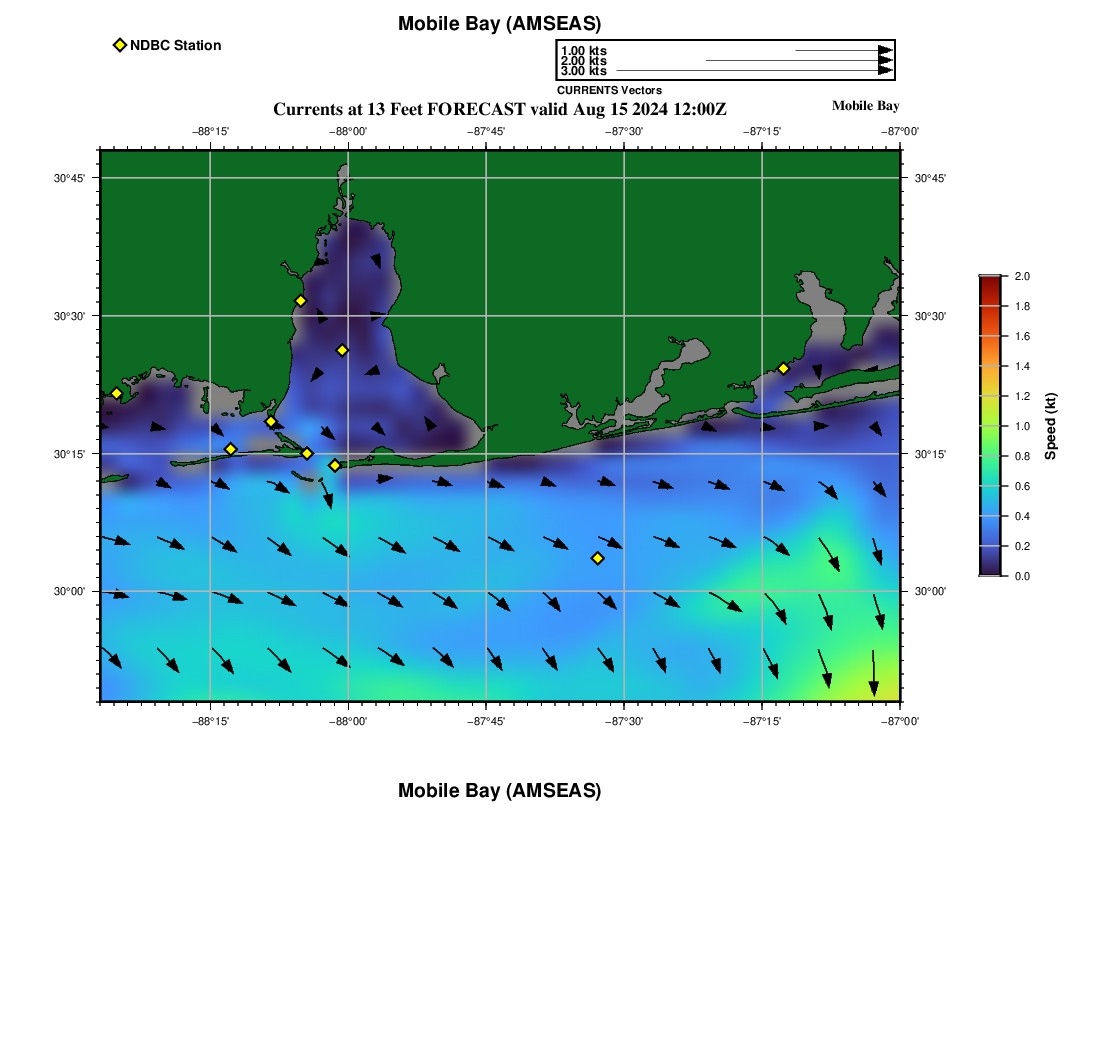Click the small 'Mobile Bay' label above map

pos(865,106)
